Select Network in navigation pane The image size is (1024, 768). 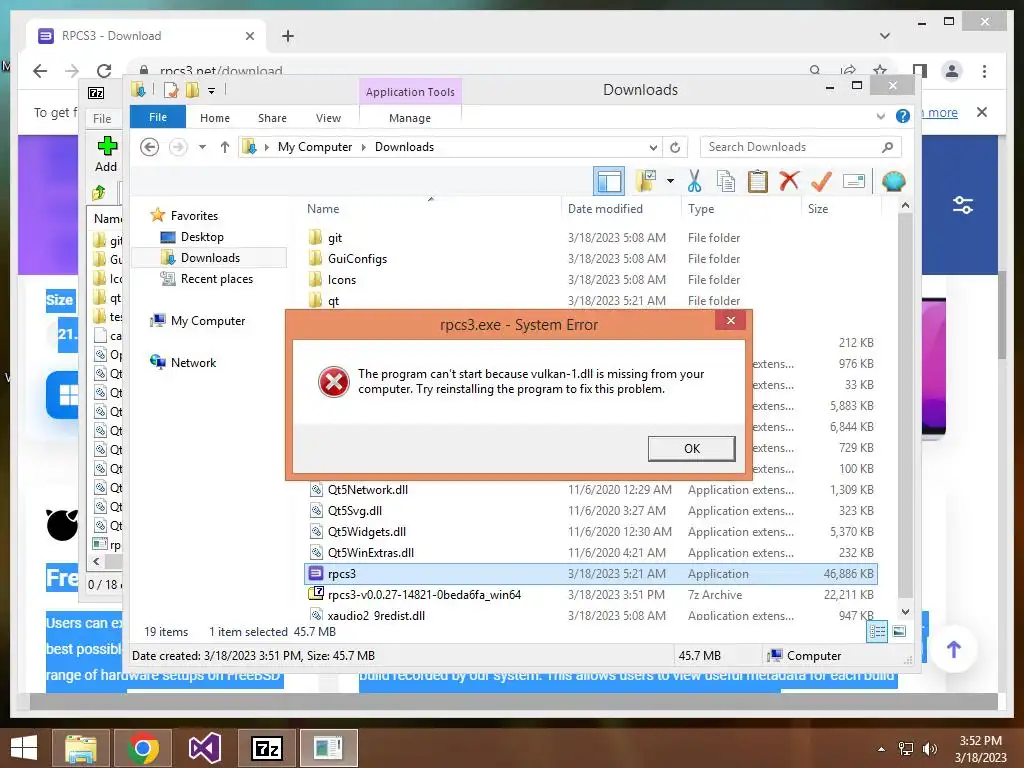183,362
